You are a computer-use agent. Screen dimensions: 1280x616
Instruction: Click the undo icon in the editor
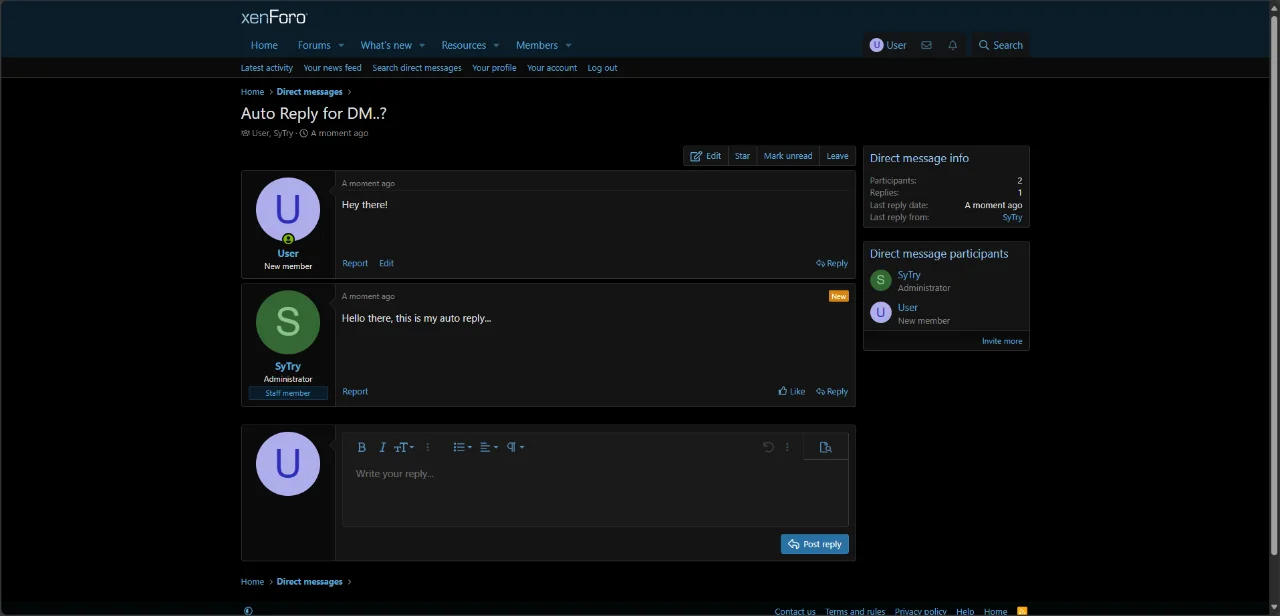click(768, 447)
